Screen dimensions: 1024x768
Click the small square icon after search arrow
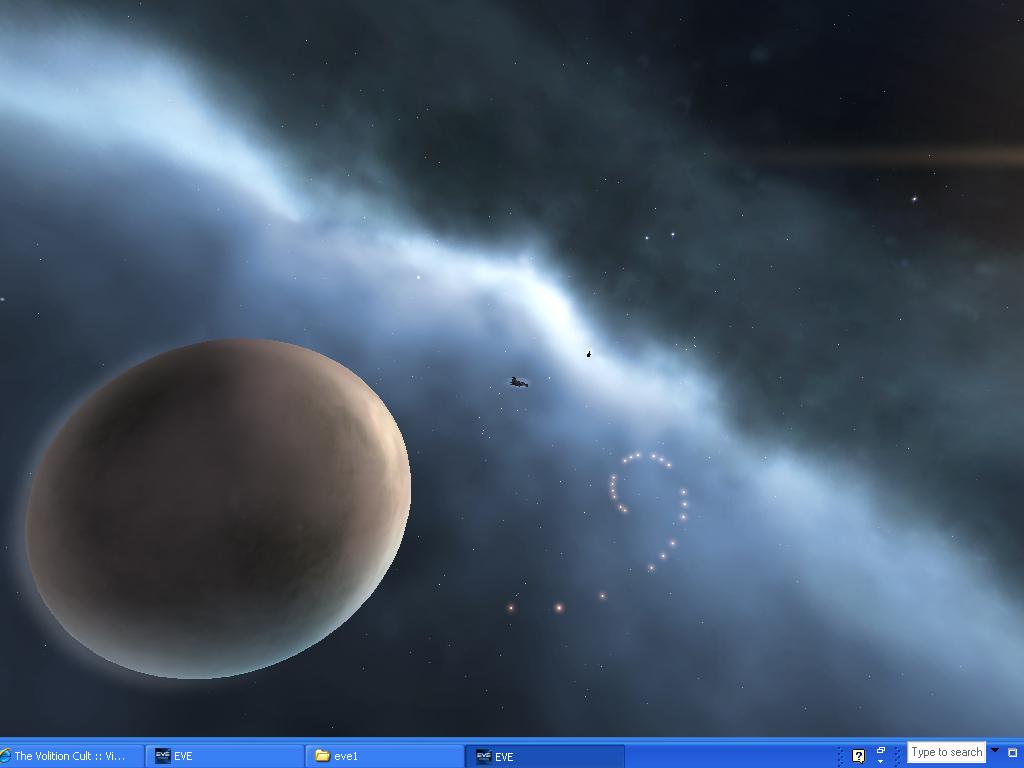click(1012, 753)
